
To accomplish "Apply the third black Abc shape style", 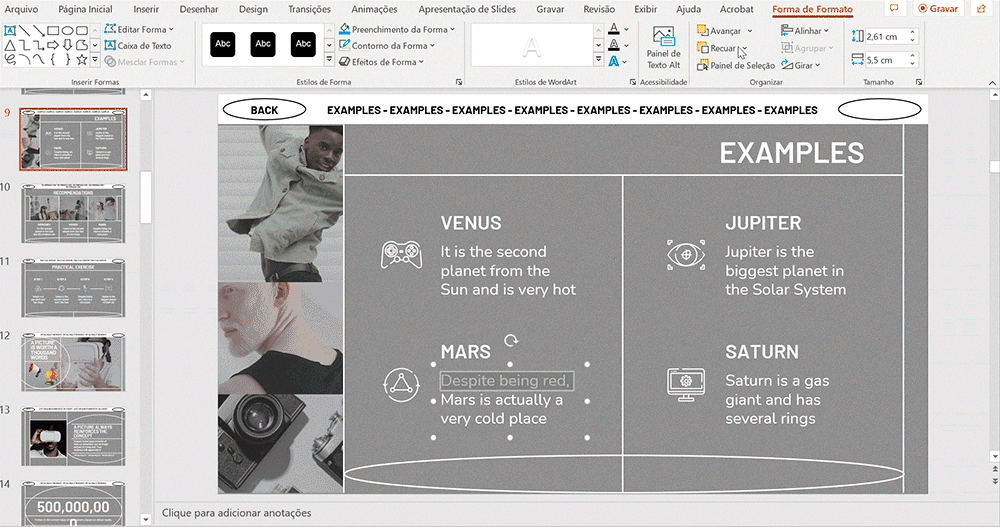I will [x=303, y=44].
